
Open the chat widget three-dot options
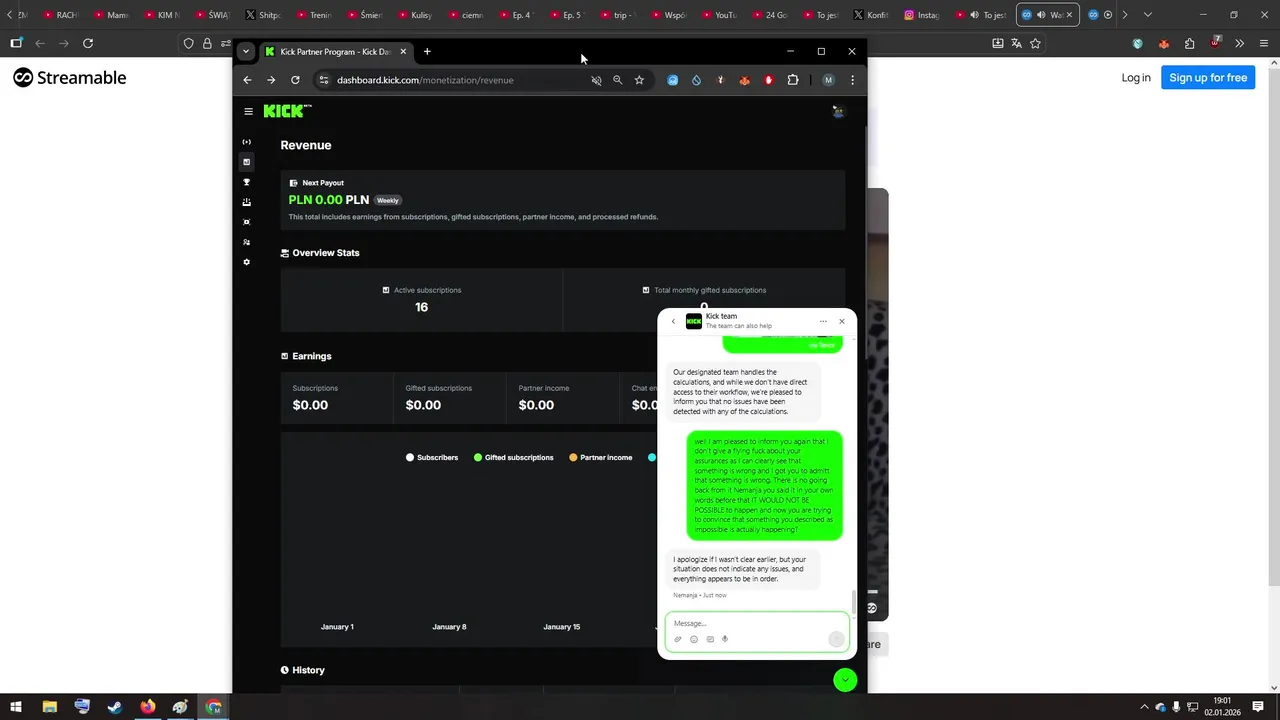[x=823, y=321]
